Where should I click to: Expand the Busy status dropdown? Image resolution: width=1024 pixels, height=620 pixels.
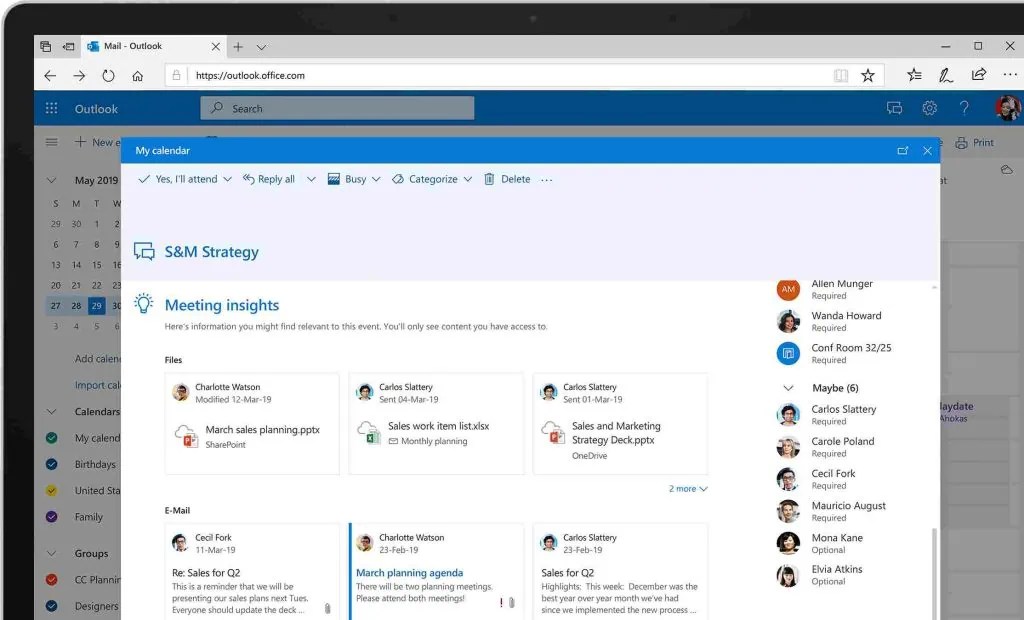[376, 178]
